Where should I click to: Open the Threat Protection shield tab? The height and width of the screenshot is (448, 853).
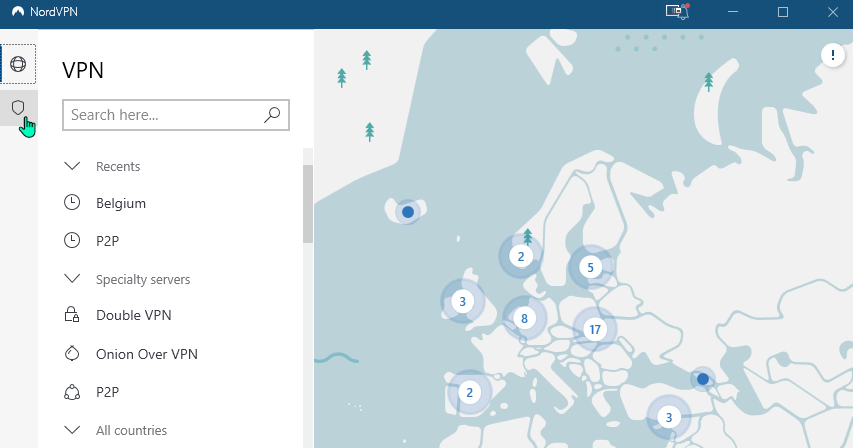(x=18, y=108)
